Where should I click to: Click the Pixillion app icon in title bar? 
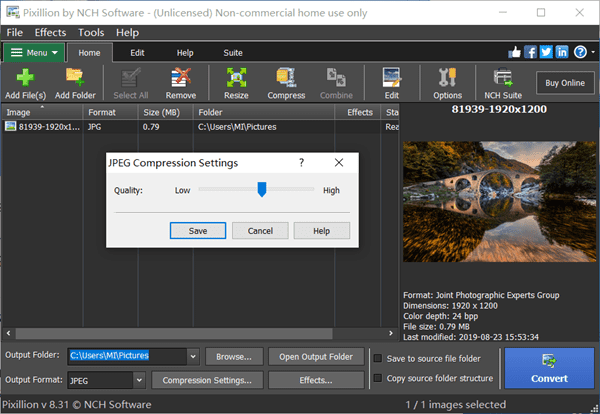[13, 12]
